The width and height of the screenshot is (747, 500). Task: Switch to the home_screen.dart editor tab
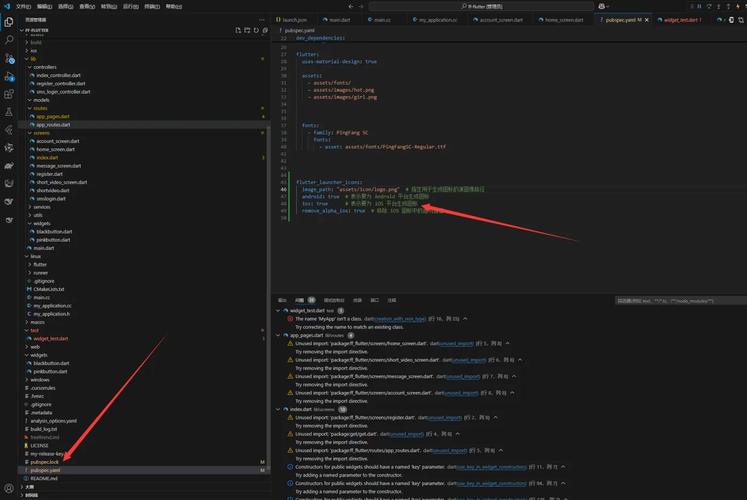pos(563,19)
